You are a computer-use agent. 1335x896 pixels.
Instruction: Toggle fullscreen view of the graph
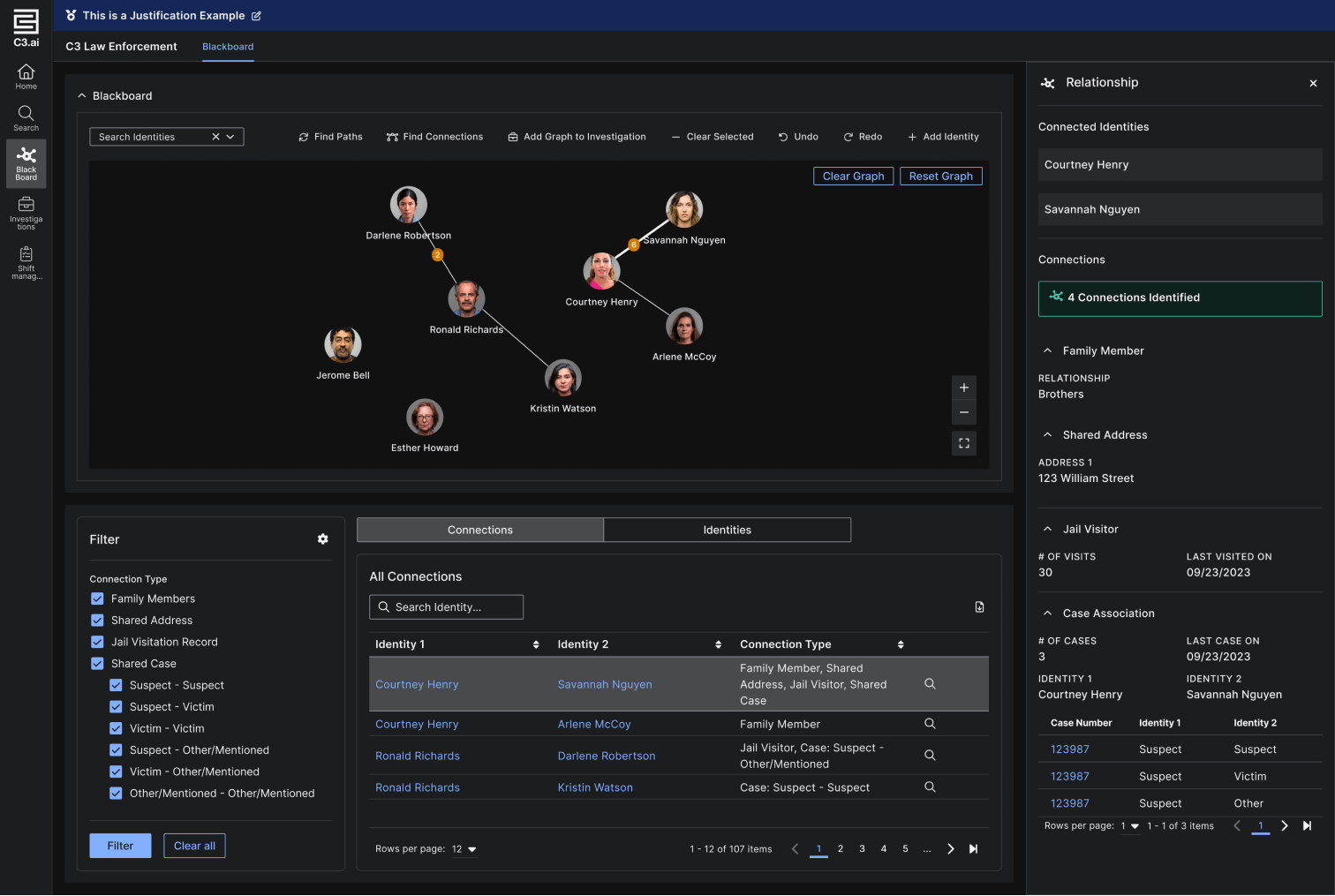[964, 443]
